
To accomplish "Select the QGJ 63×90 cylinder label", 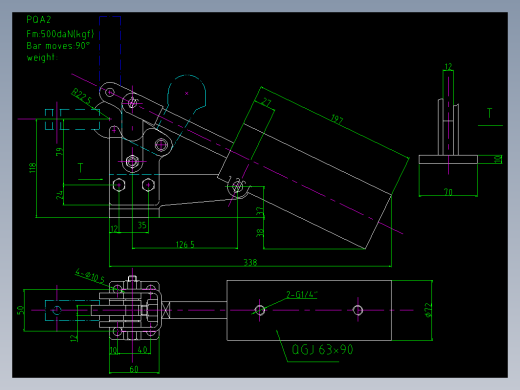I will click(322, 350).
